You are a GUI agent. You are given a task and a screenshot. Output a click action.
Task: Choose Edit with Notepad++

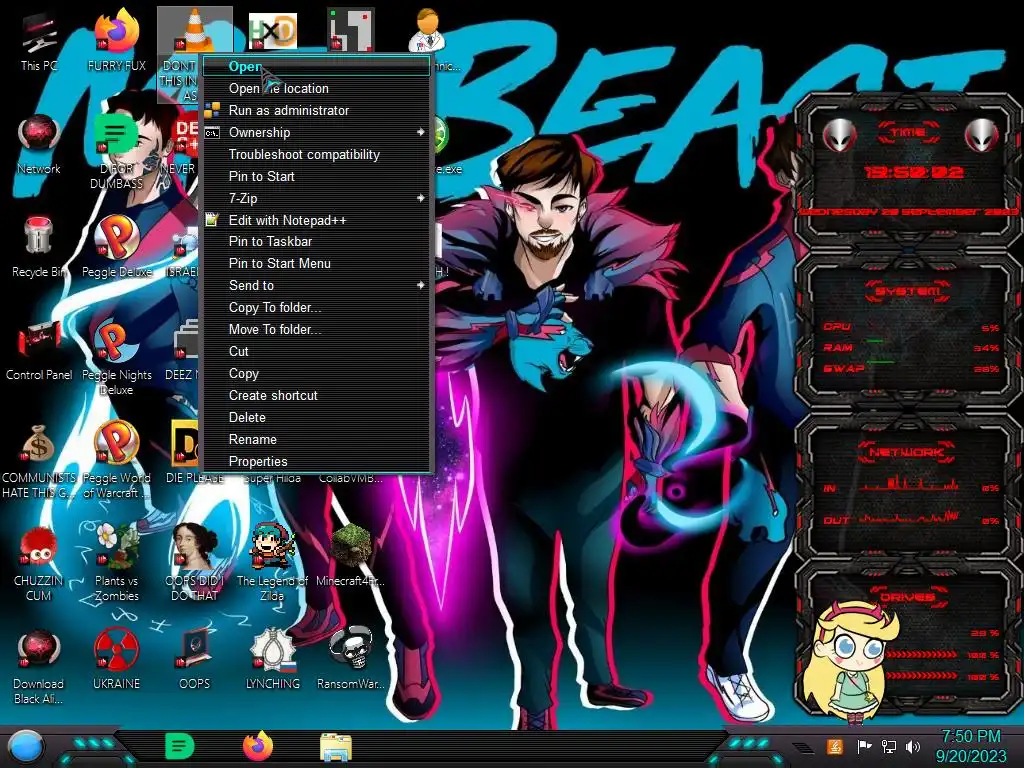(x=317, y=220)
